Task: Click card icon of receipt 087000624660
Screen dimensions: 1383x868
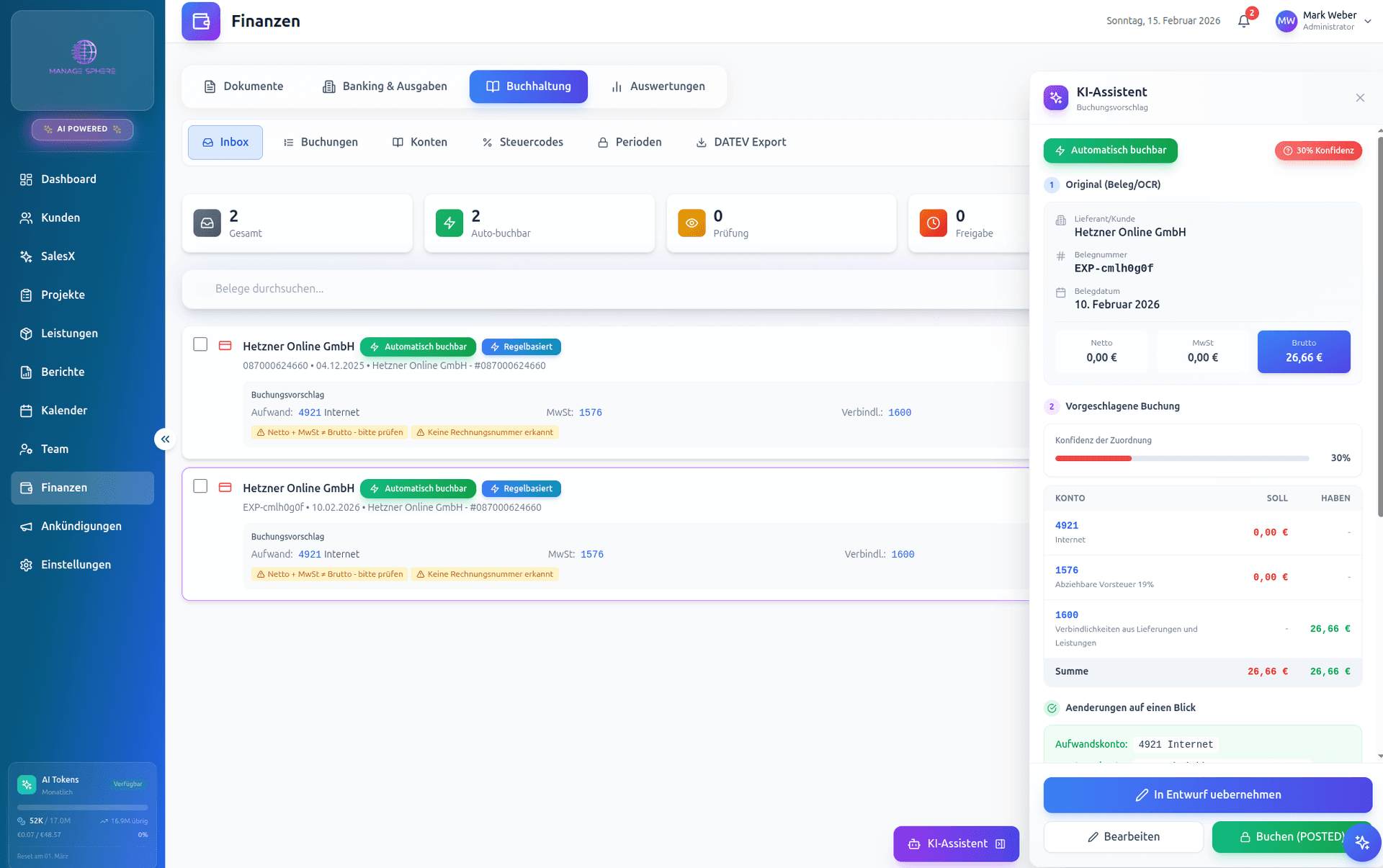Action: 225,346
